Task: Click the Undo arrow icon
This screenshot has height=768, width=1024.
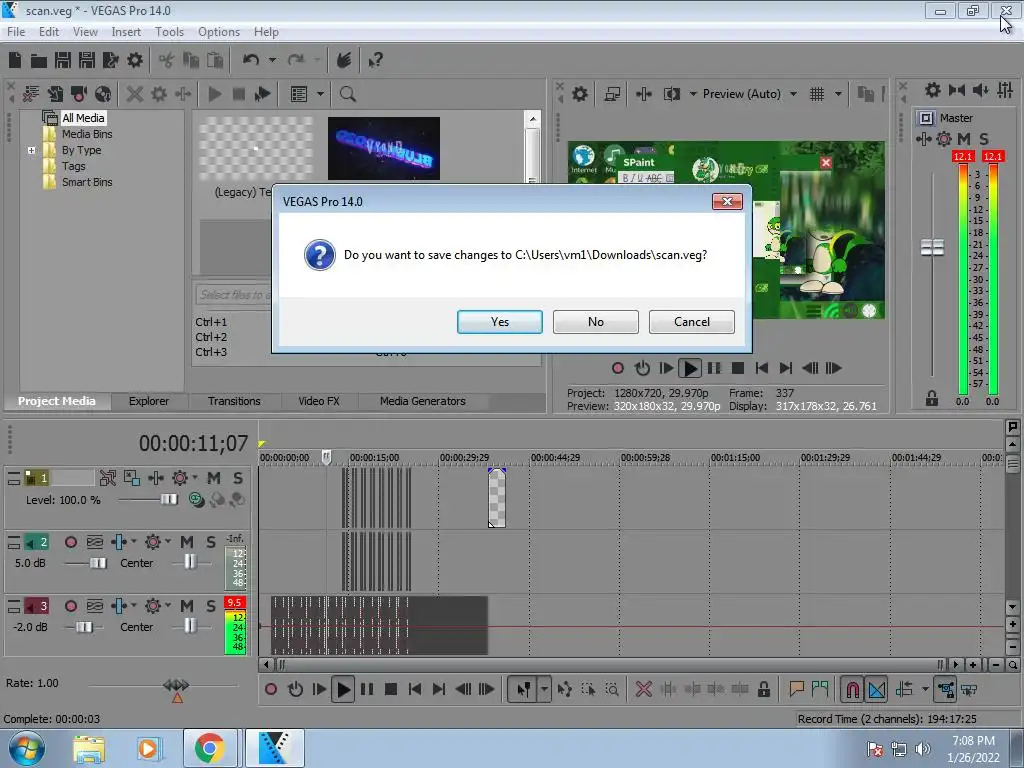Action: [250, 60]
